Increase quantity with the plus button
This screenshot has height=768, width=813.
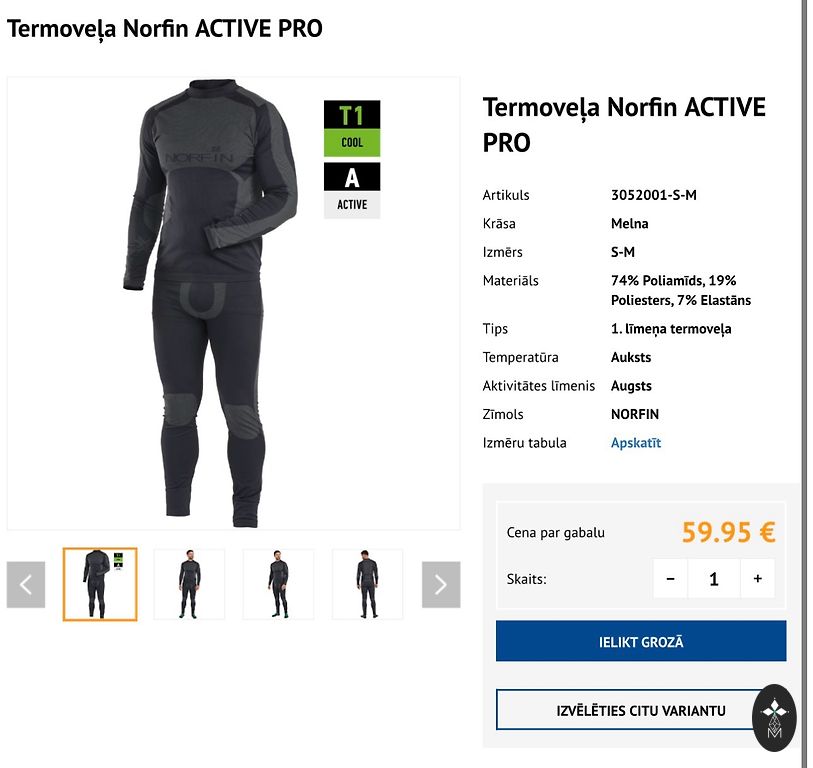click(758, 578)
